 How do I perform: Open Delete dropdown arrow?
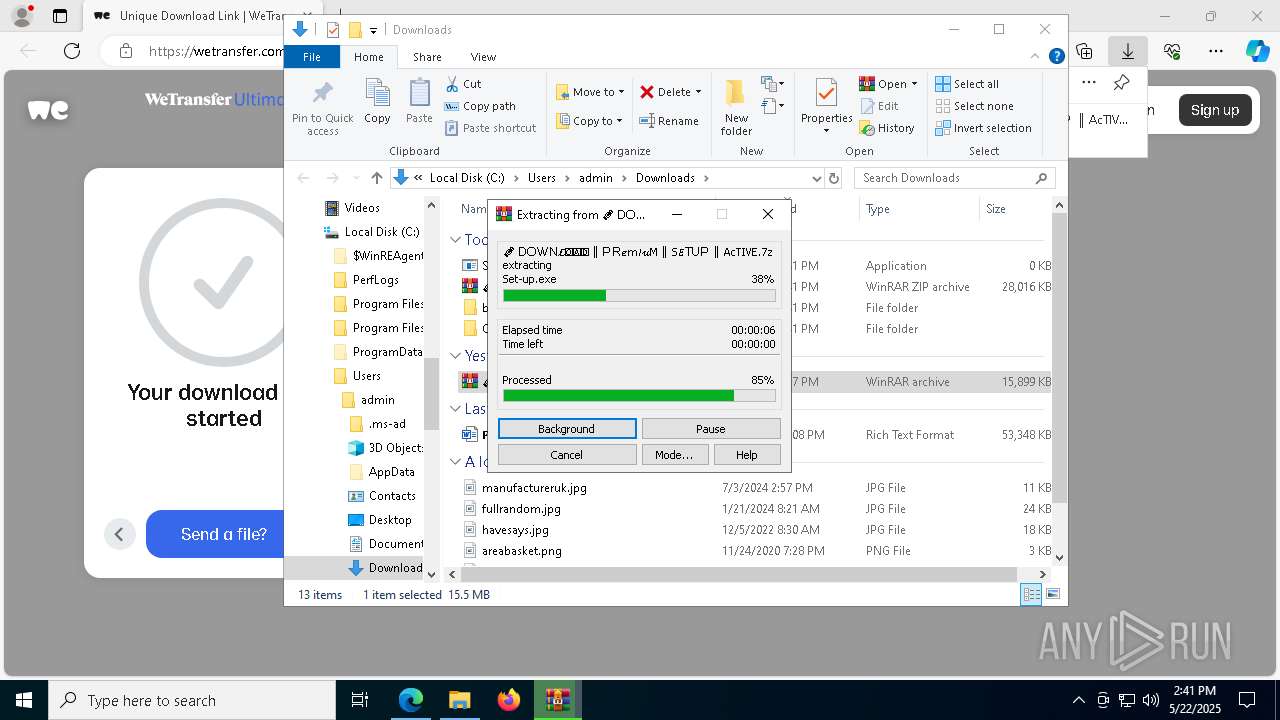[x=698, y=92]
